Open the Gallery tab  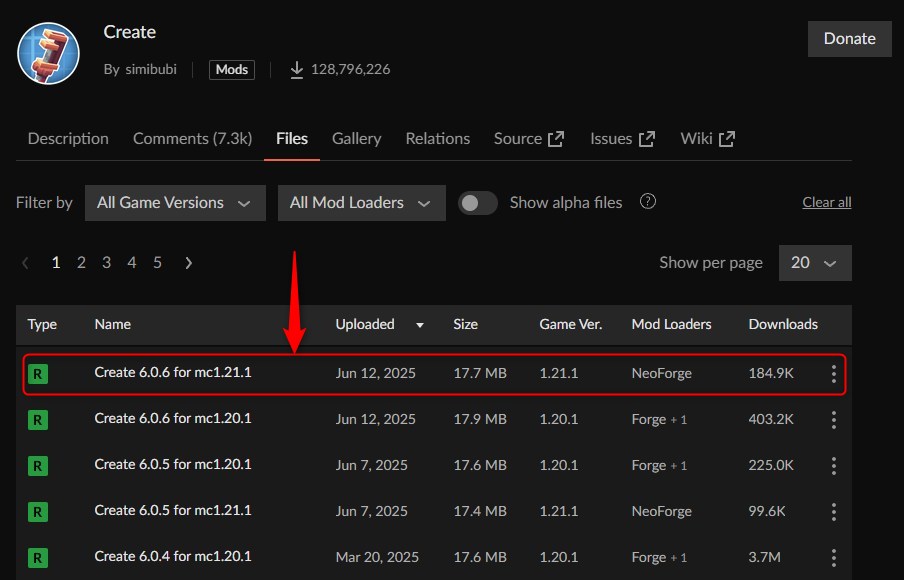[x=356, y=139]
